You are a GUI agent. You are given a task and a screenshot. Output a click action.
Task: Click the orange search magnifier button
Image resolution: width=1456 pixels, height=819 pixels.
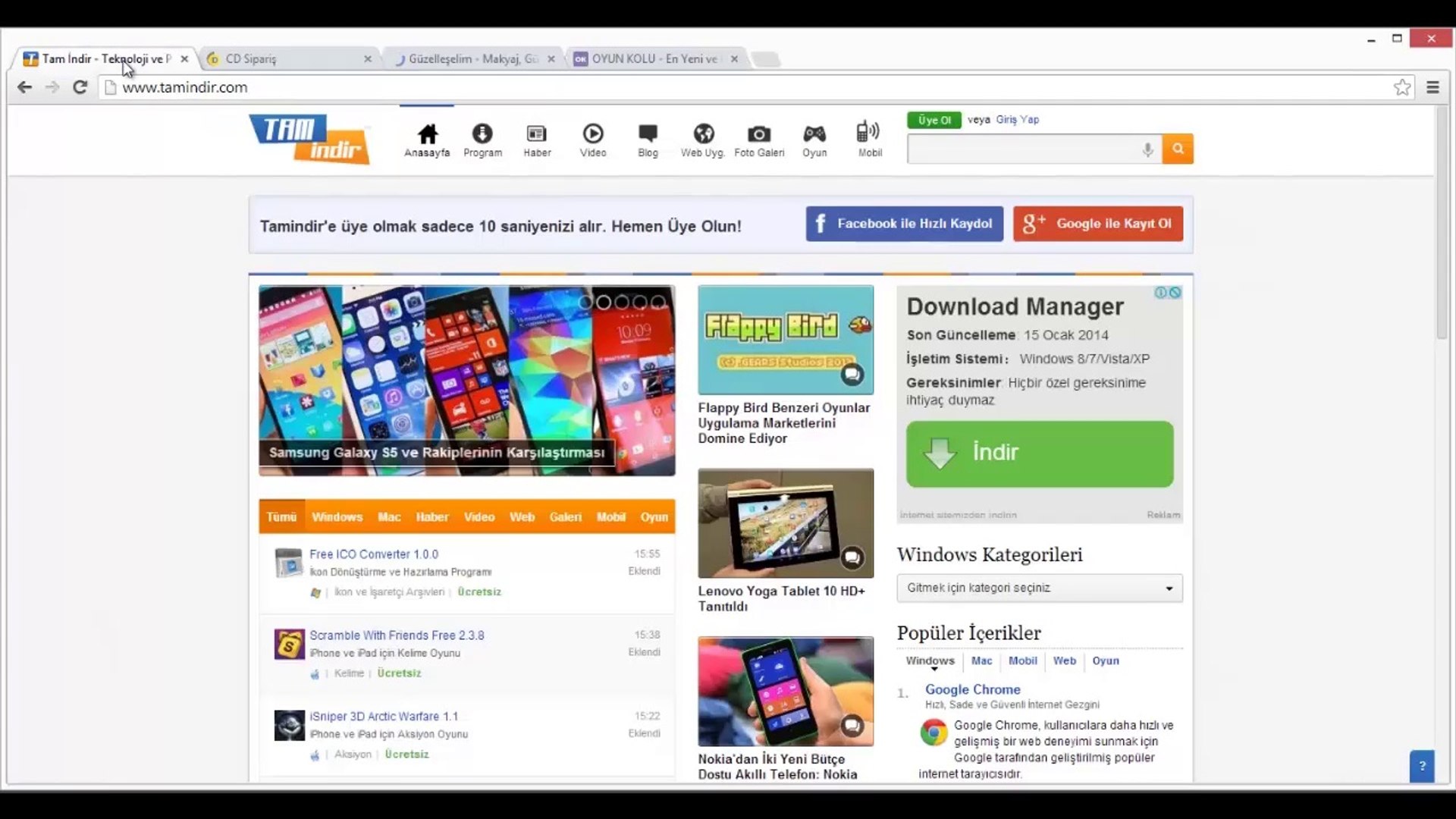tap(1178, 149)
